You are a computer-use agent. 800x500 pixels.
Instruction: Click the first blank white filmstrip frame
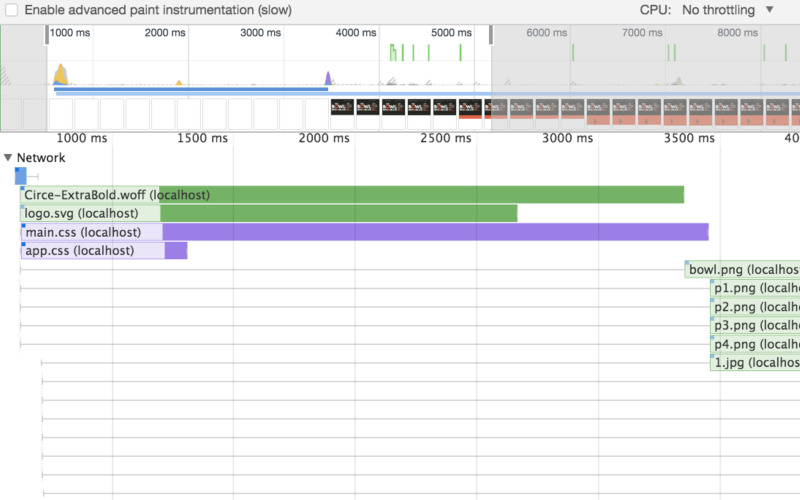[x=61, y=114]
